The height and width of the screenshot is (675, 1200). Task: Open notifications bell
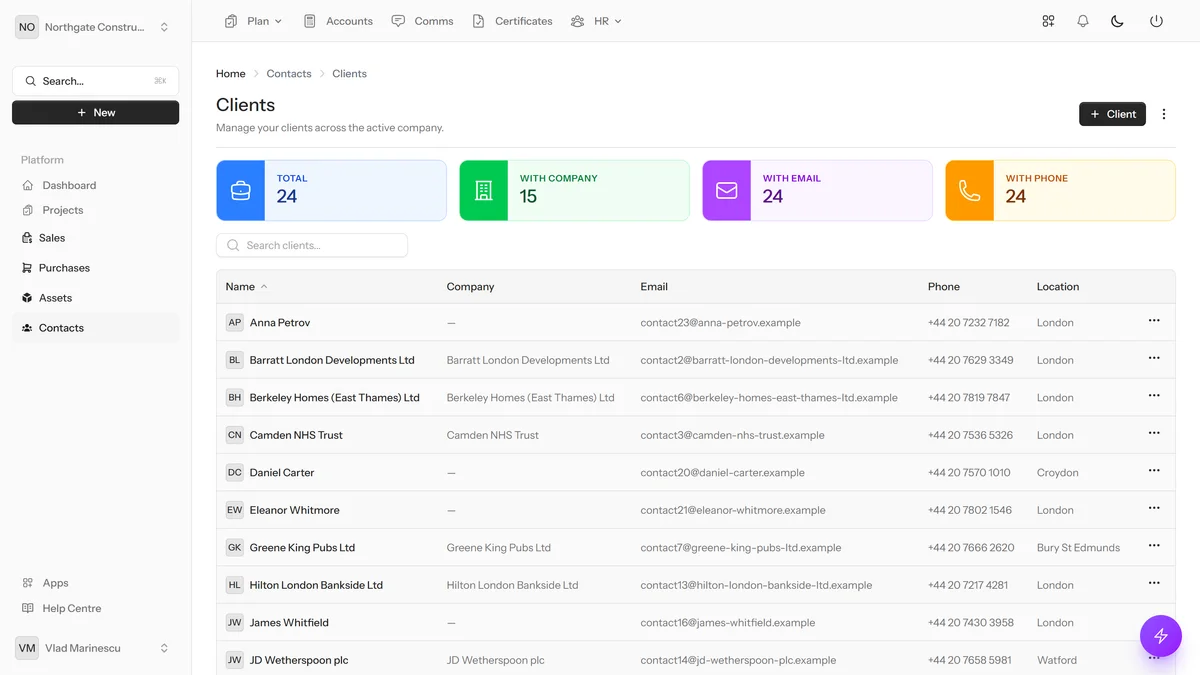(x=1083, y=21)
